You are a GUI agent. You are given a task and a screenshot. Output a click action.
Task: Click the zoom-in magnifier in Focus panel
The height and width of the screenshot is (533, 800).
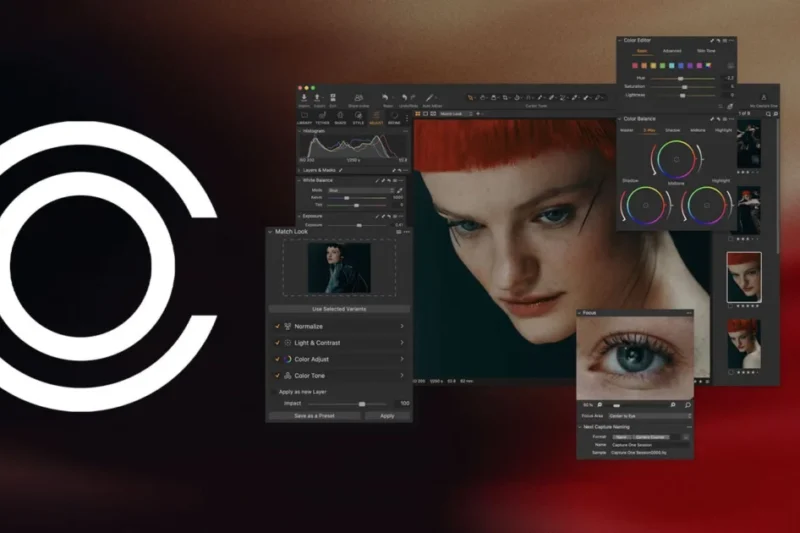click(x=673, y=405)
